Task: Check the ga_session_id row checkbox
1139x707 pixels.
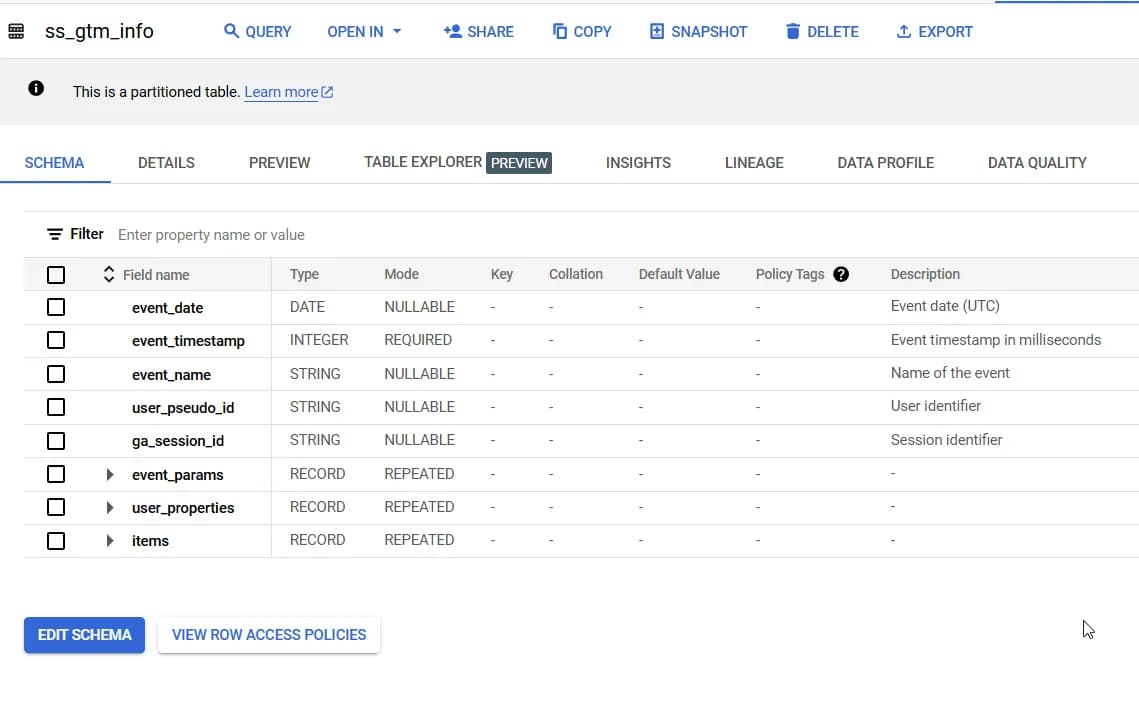Action: point(56,441)
